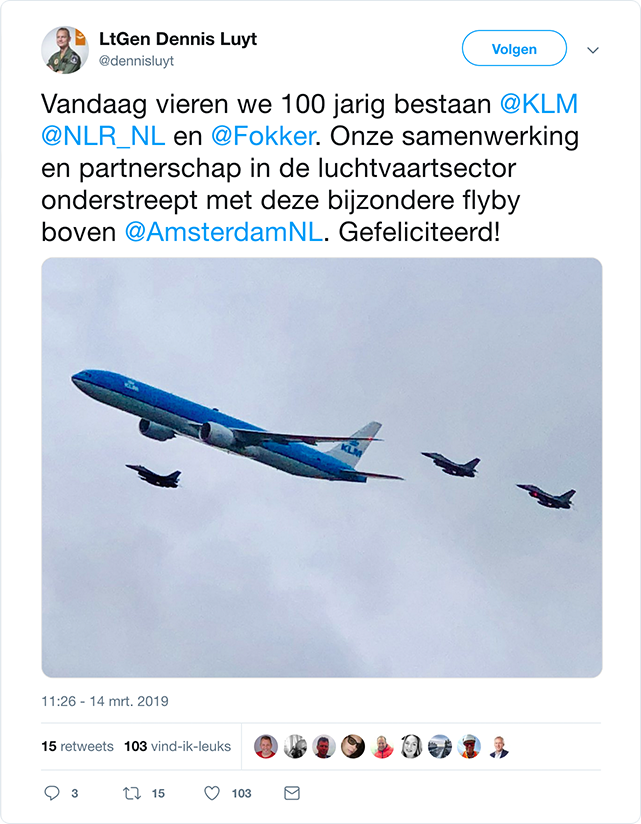Open LtGen Dennis Luyt's profile avatar
This screenshot has width=641, height=824.
66,49
